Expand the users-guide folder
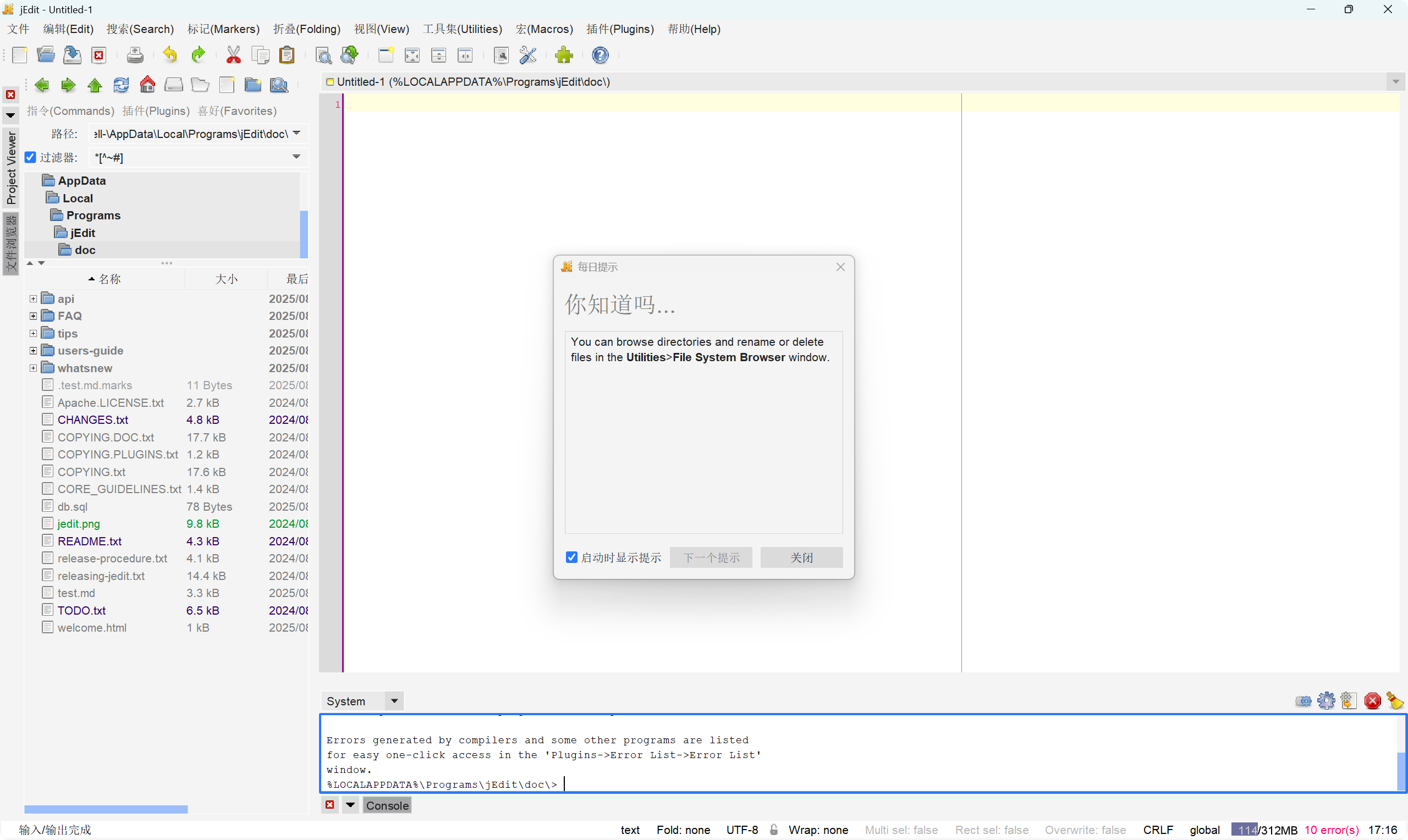This screenshot has height=840, width=1408. click(x=34, y=351)
